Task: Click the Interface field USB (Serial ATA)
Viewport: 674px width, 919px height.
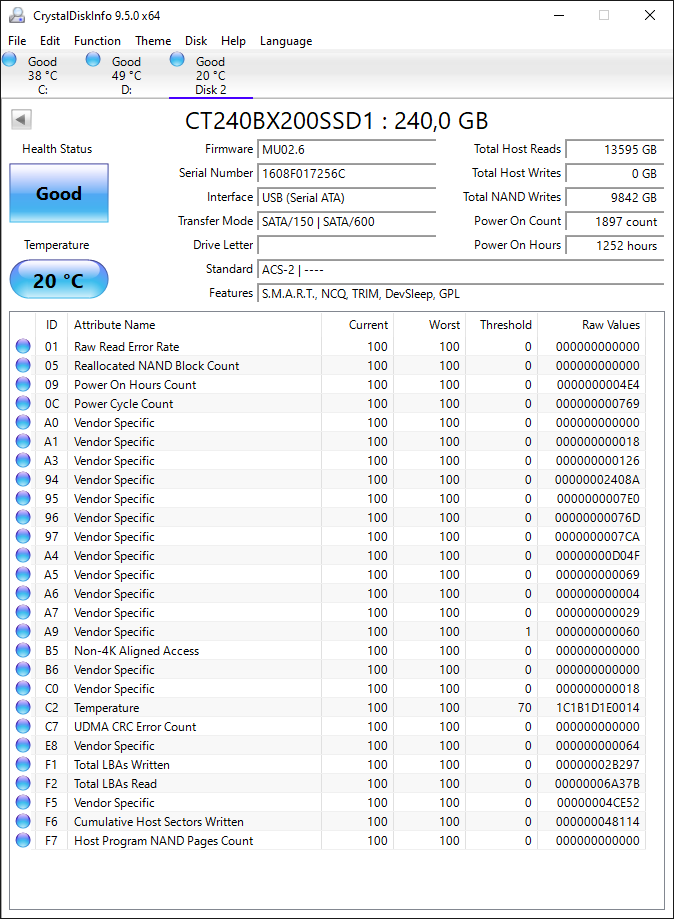Action: [x=346, y=198]
